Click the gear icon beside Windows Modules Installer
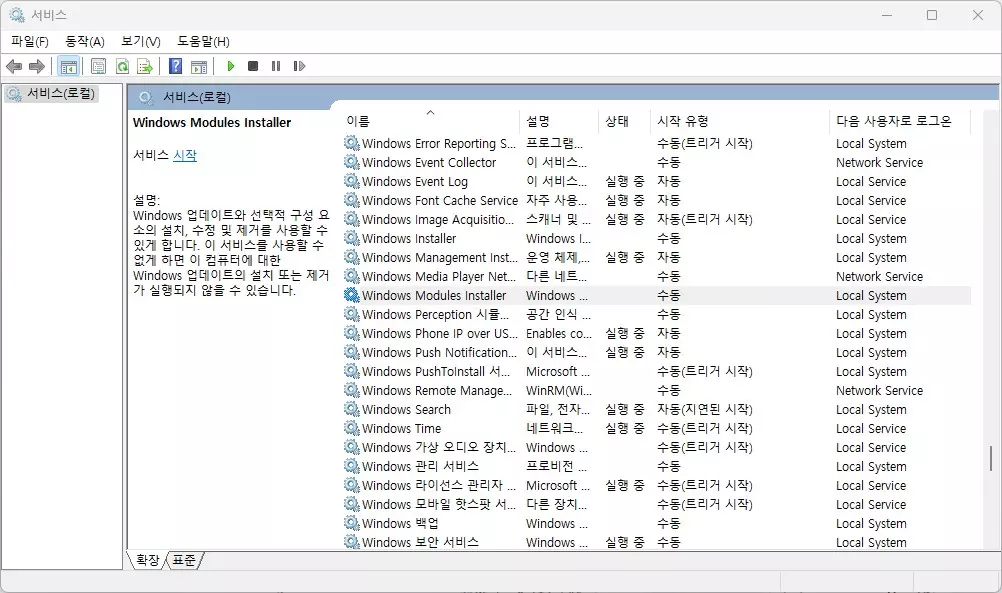Screen dimensions: 1002x593 click(351, 295)
